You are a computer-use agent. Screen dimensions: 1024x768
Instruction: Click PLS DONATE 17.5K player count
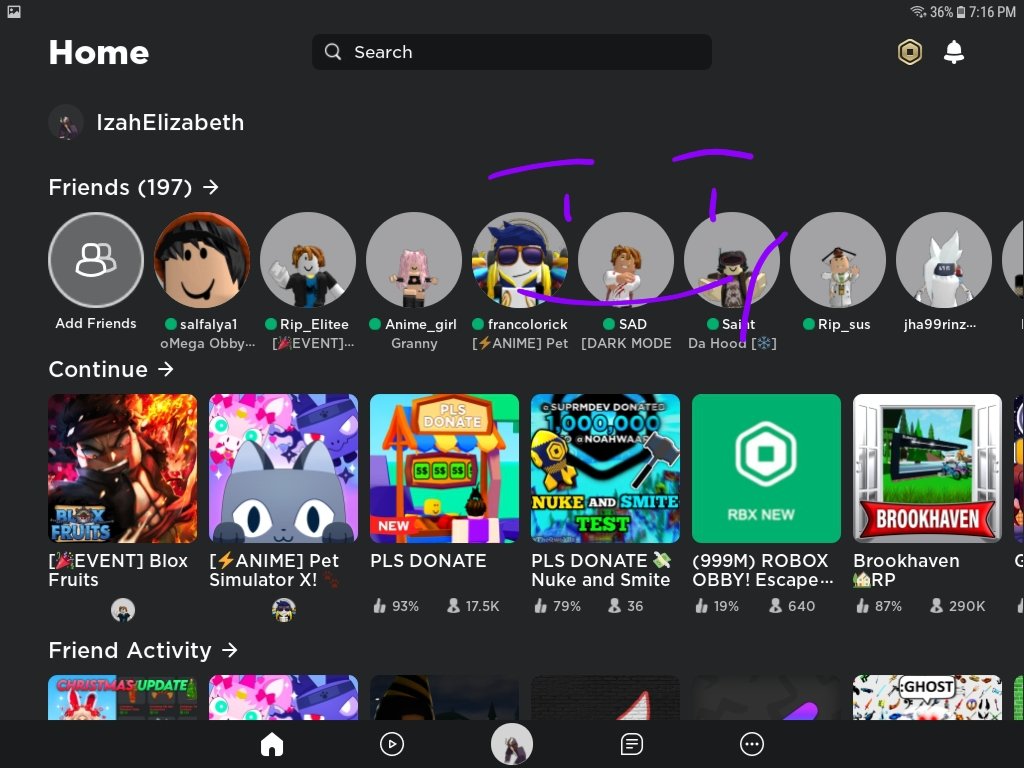pyautogui.click(x=473, y=607)
